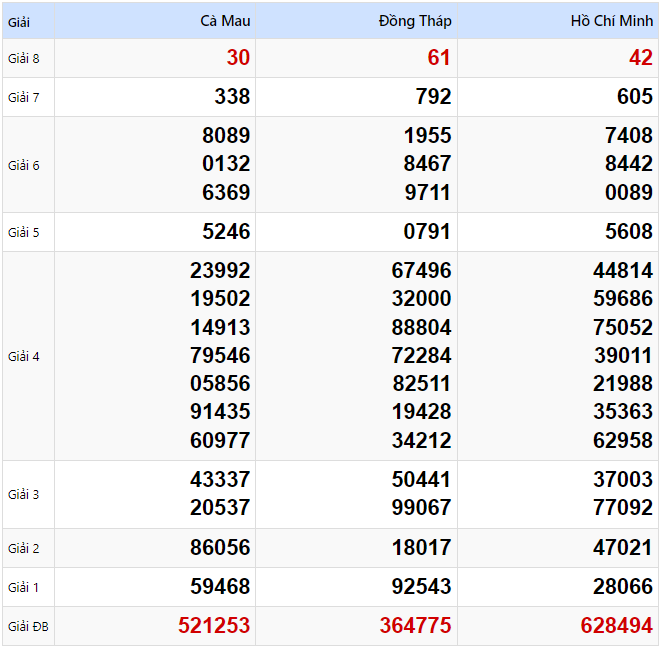
Task: Click number 8442 in Giải 6
Action: (x=628, y=164)
